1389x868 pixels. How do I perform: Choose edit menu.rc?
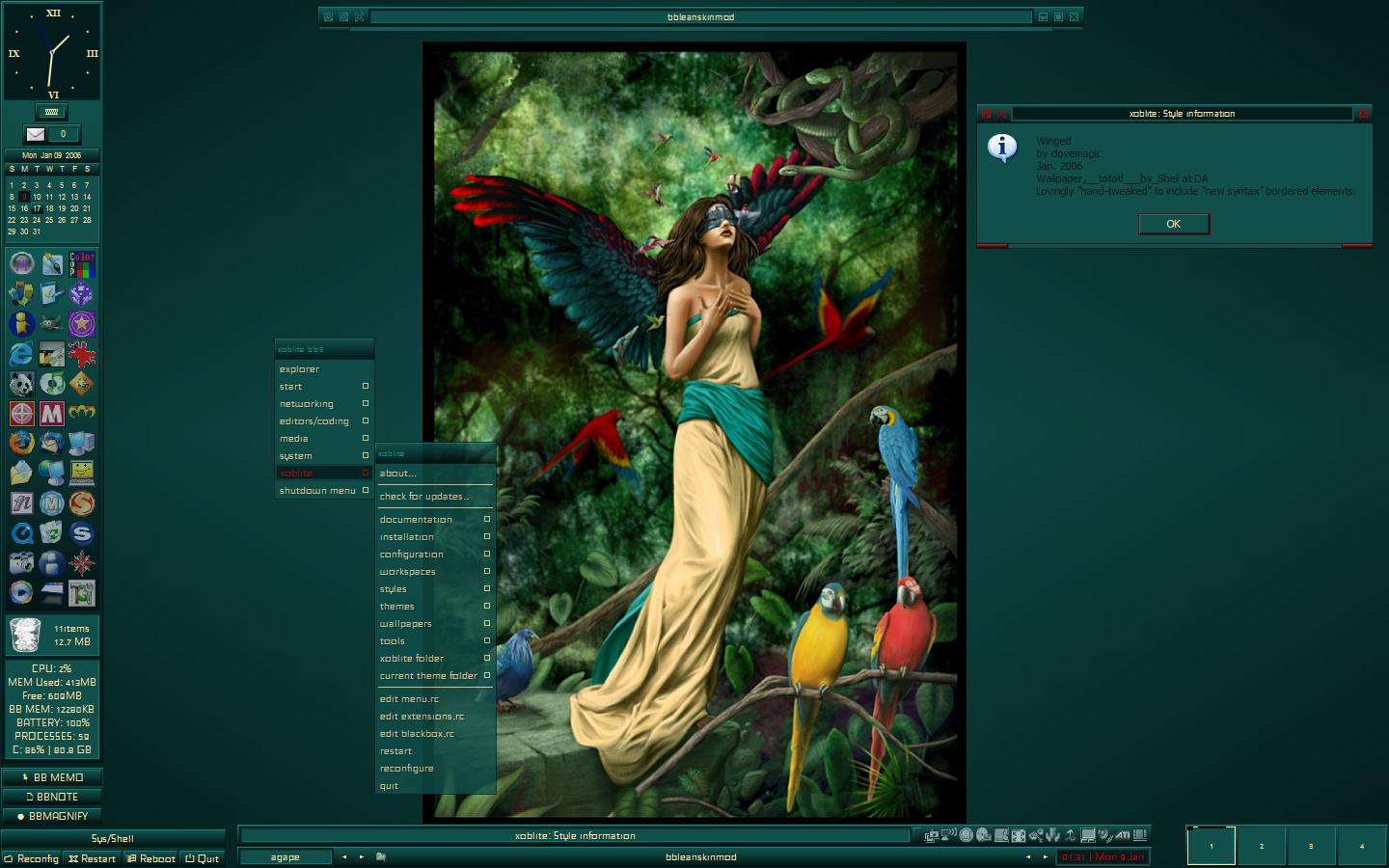[435, 699]
